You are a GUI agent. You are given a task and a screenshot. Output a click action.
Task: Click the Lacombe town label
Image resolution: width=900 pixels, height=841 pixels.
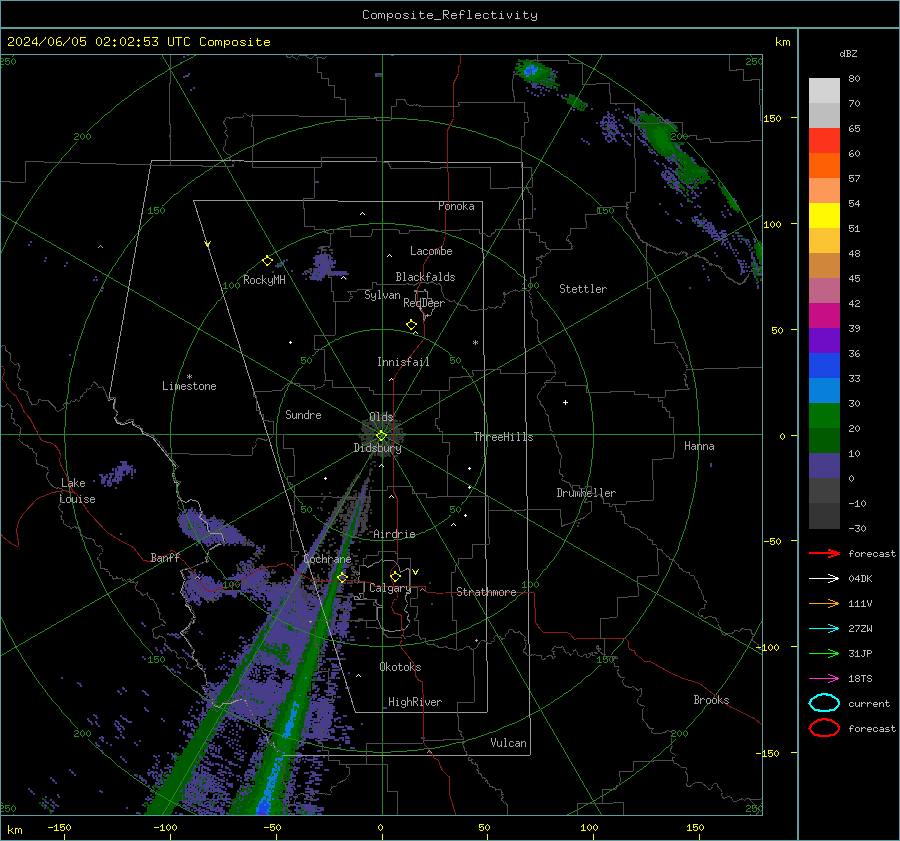431,251
